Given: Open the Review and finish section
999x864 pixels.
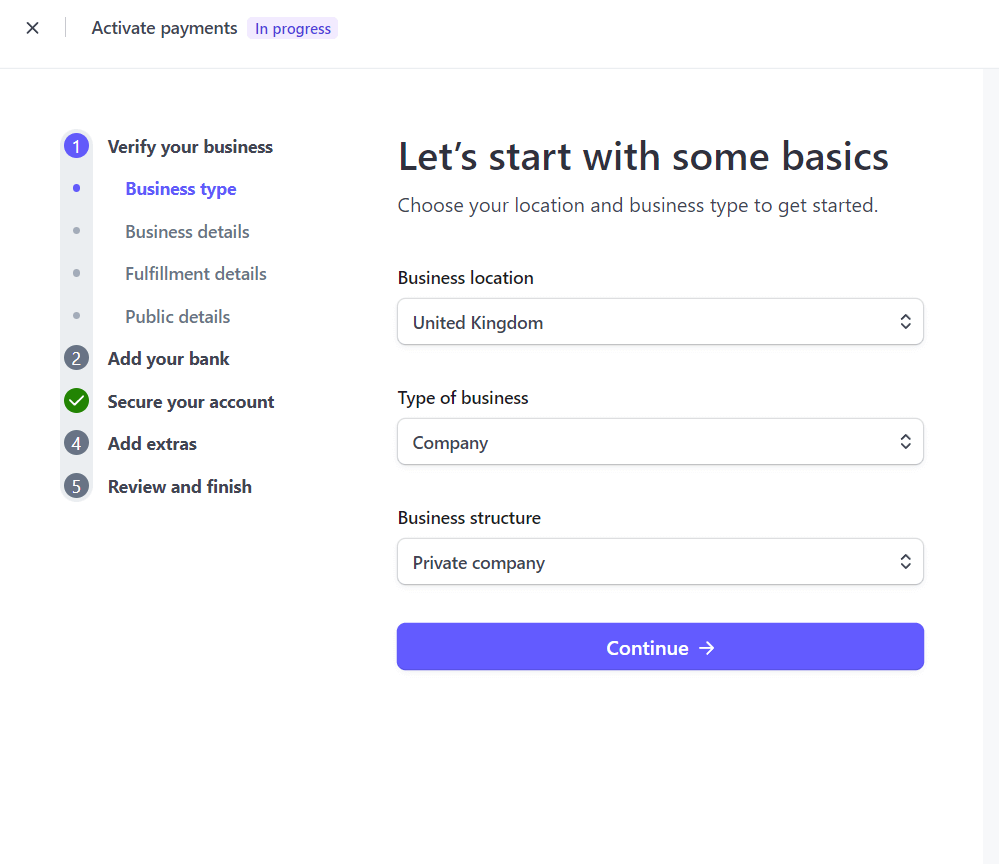Looking at the screenshot, I should pyautogui.click(x=179, y=487).
